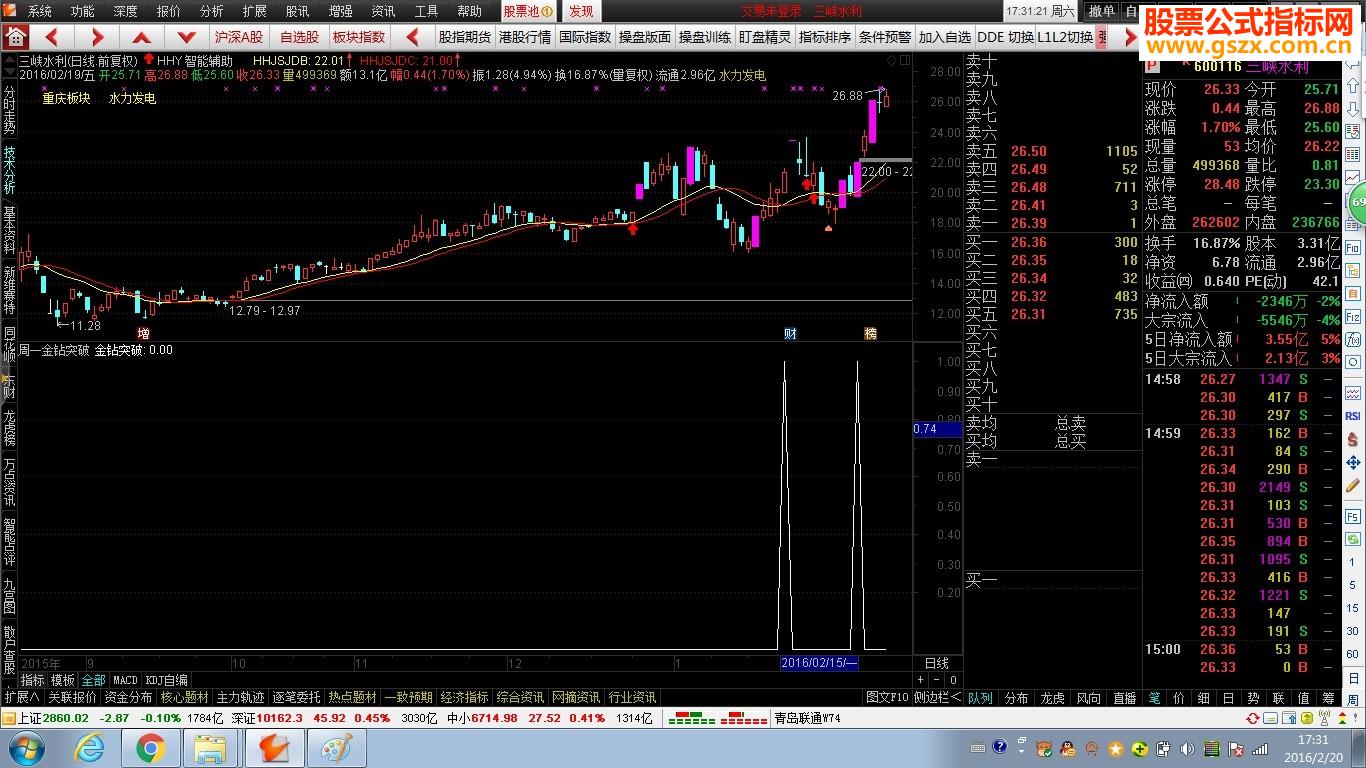Expand the 扩展 panel at the bottom
The width and height of the screenshot is (1366, 768).
22,697
